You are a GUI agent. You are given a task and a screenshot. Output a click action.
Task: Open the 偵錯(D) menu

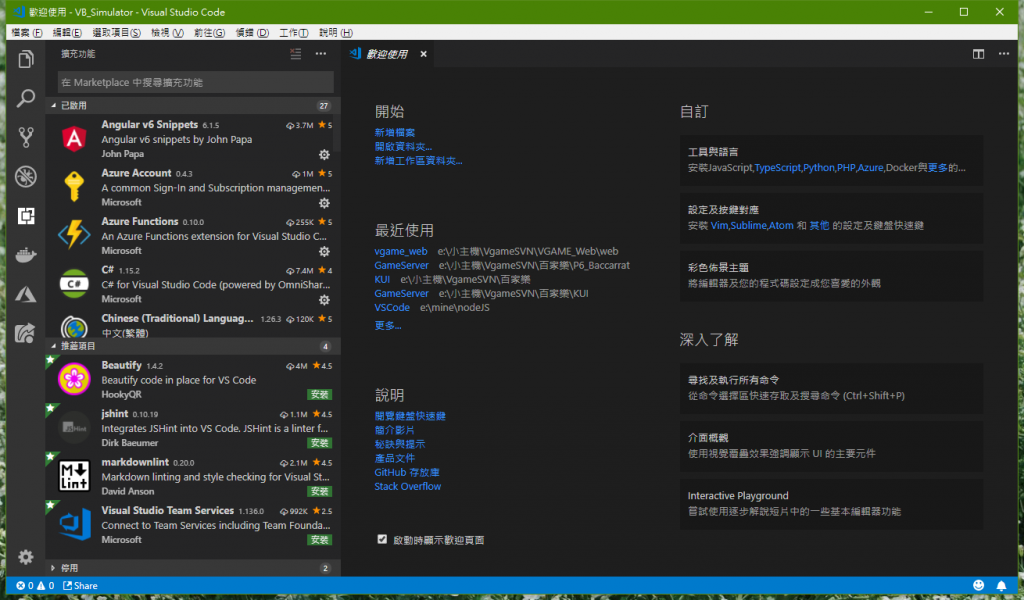(252, 33)
